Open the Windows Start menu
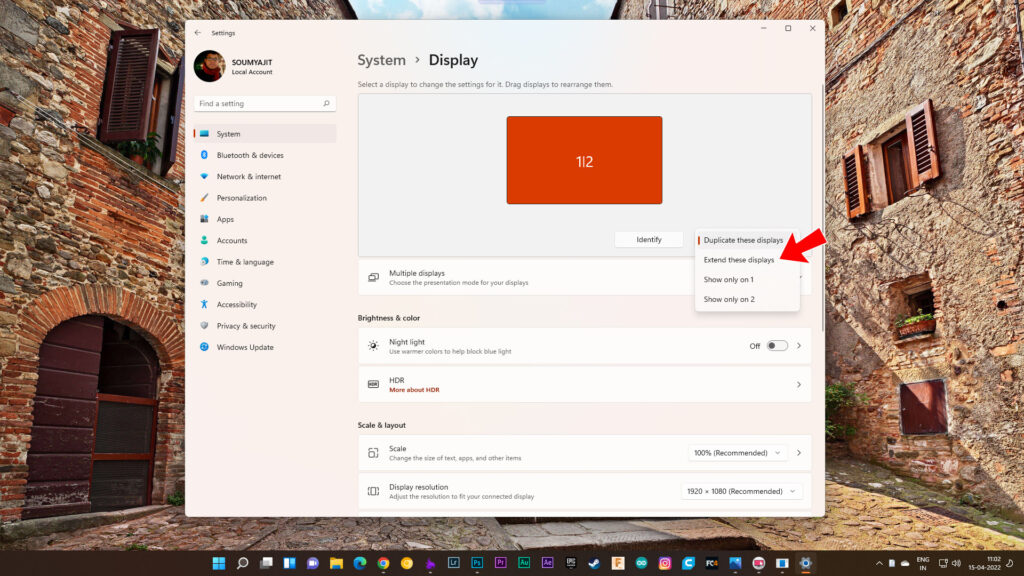Viewport: 1024px width, 576px height. coord(219,563)
